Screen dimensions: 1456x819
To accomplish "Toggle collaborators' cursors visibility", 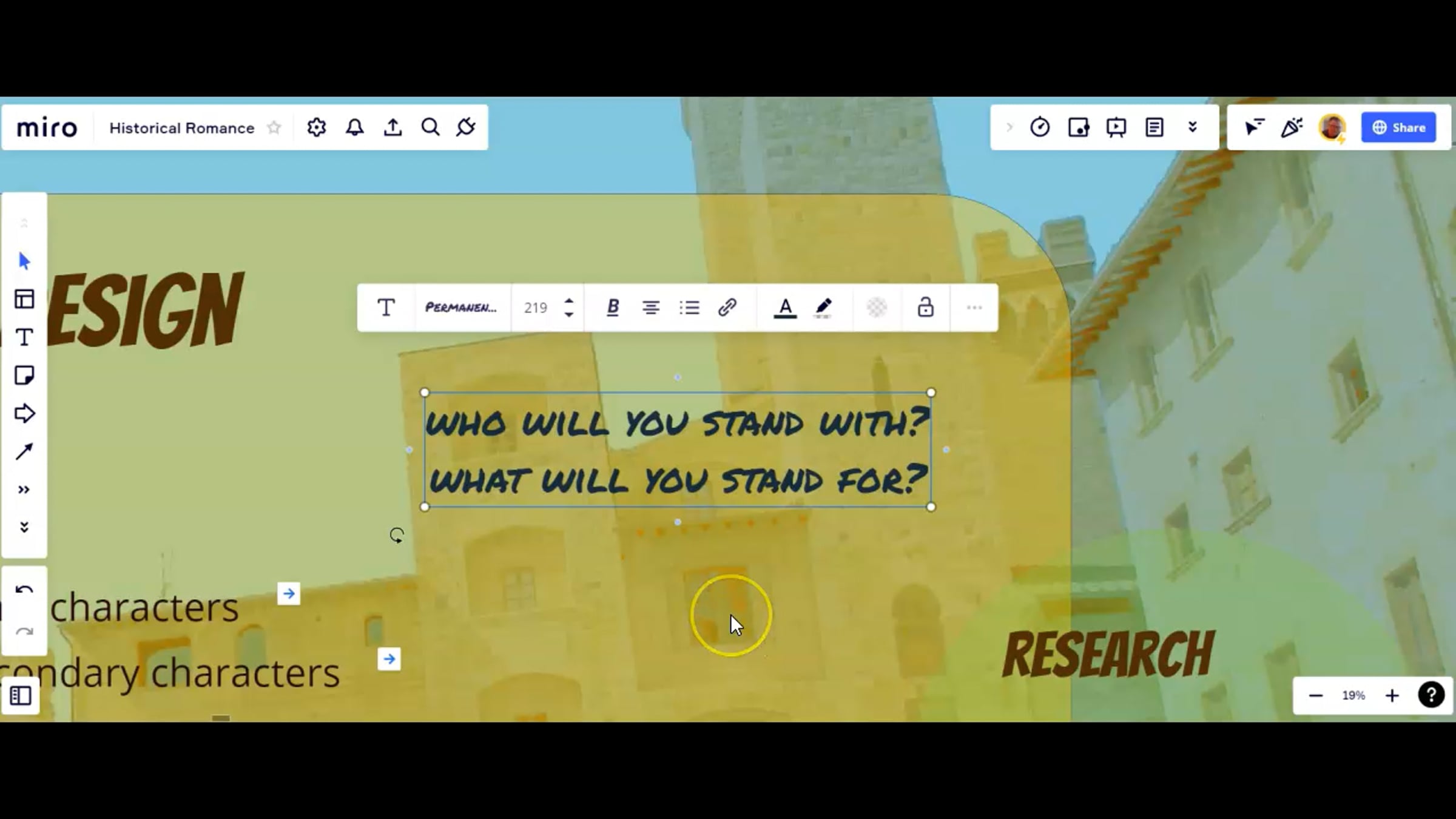I will 1254,127.
